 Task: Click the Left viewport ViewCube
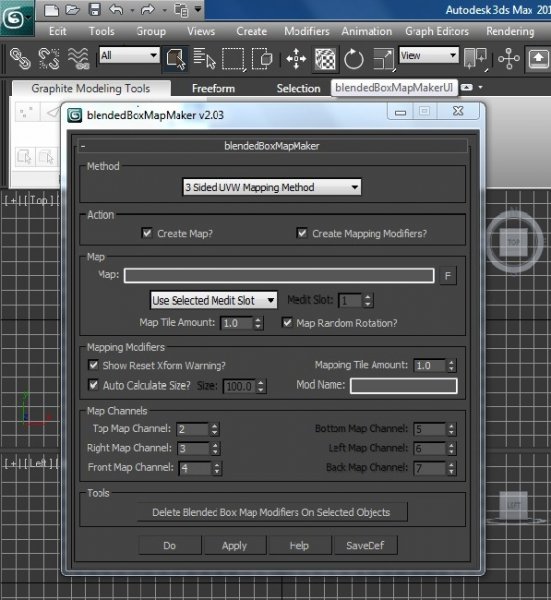[514, 505]
